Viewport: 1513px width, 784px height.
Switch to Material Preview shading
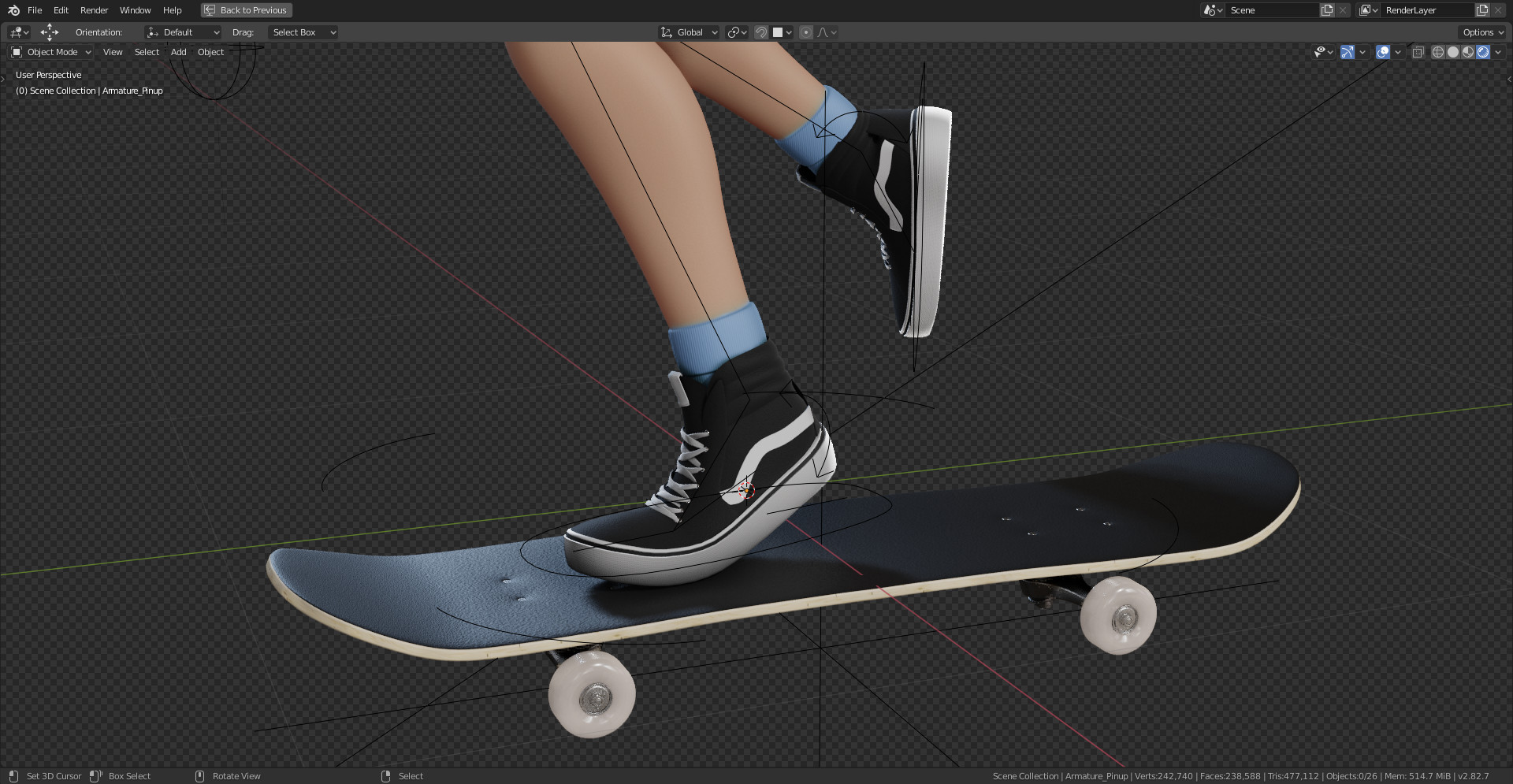tap(1468, 52)
